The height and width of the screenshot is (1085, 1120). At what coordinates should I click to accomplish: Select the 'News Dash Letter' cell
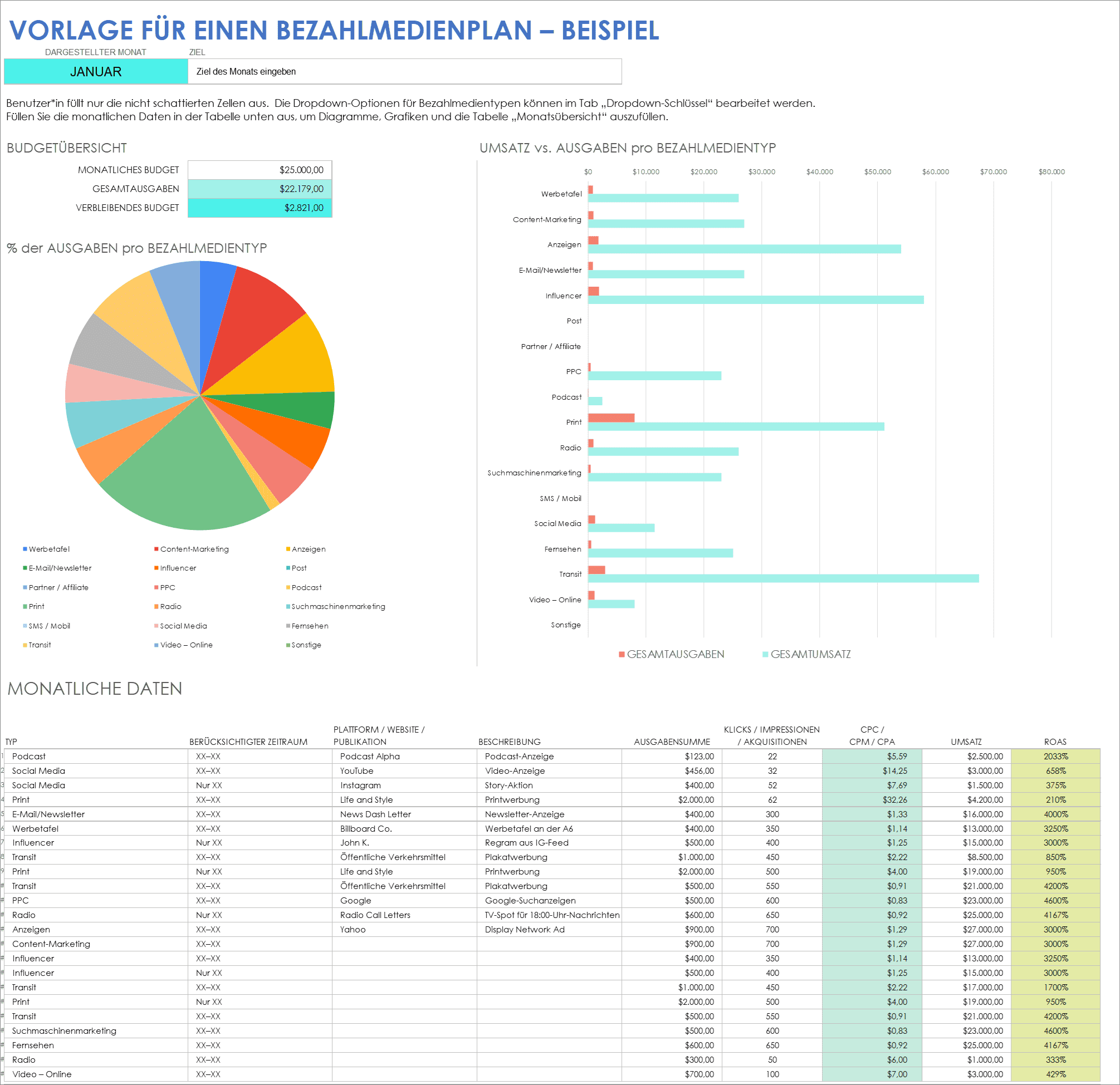click(404, 814)
